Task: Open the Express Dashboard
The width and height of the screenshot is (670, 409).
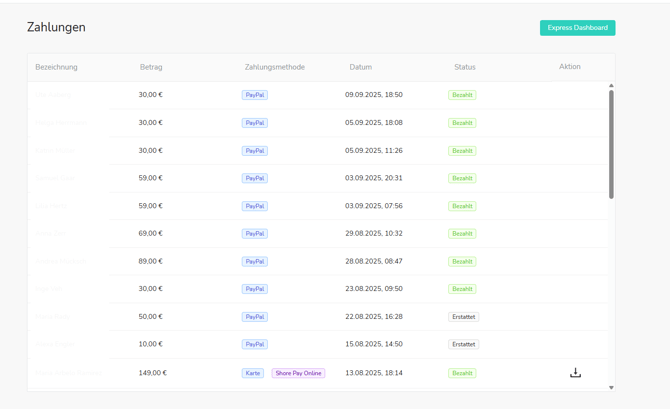Action: (577, 28)
